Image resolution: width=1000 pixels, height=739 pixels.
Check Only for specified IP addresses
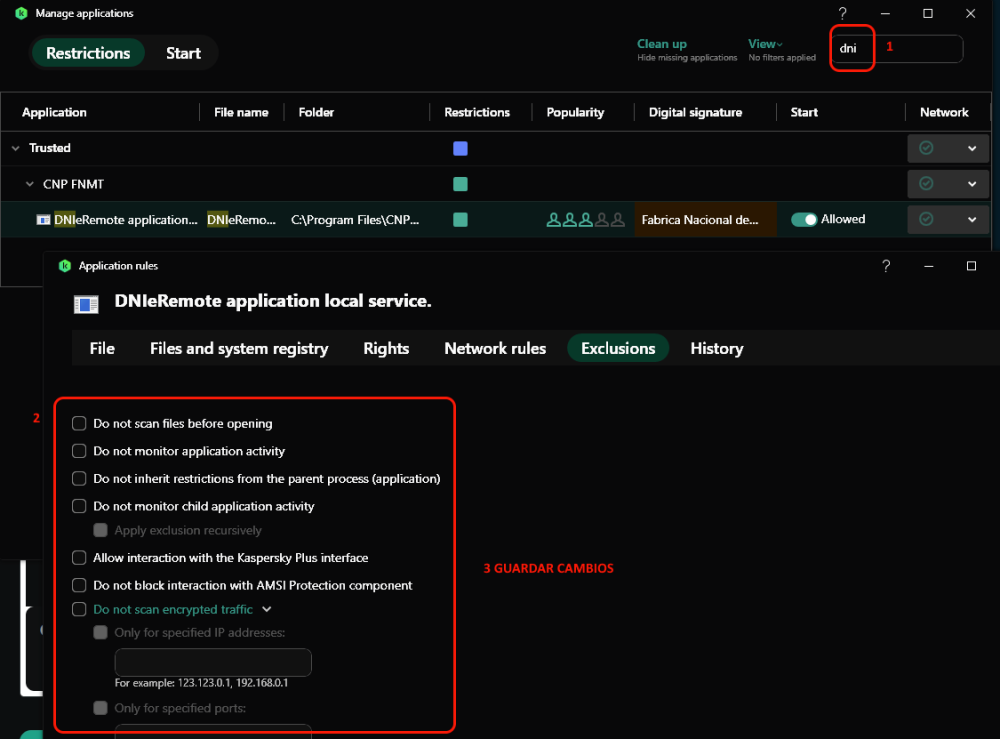pyautogui.click(x=100, y=633)
